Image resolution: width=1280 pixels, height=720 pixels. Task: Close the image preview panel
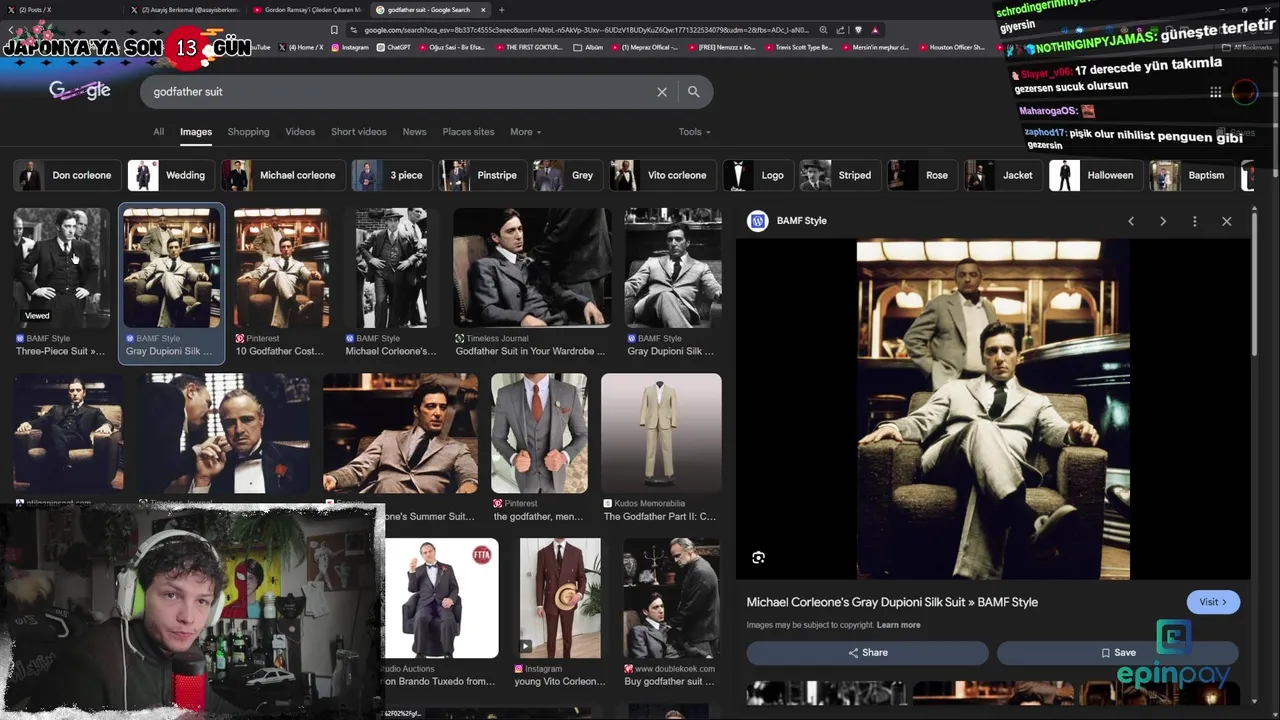(x=1227, y=221)
